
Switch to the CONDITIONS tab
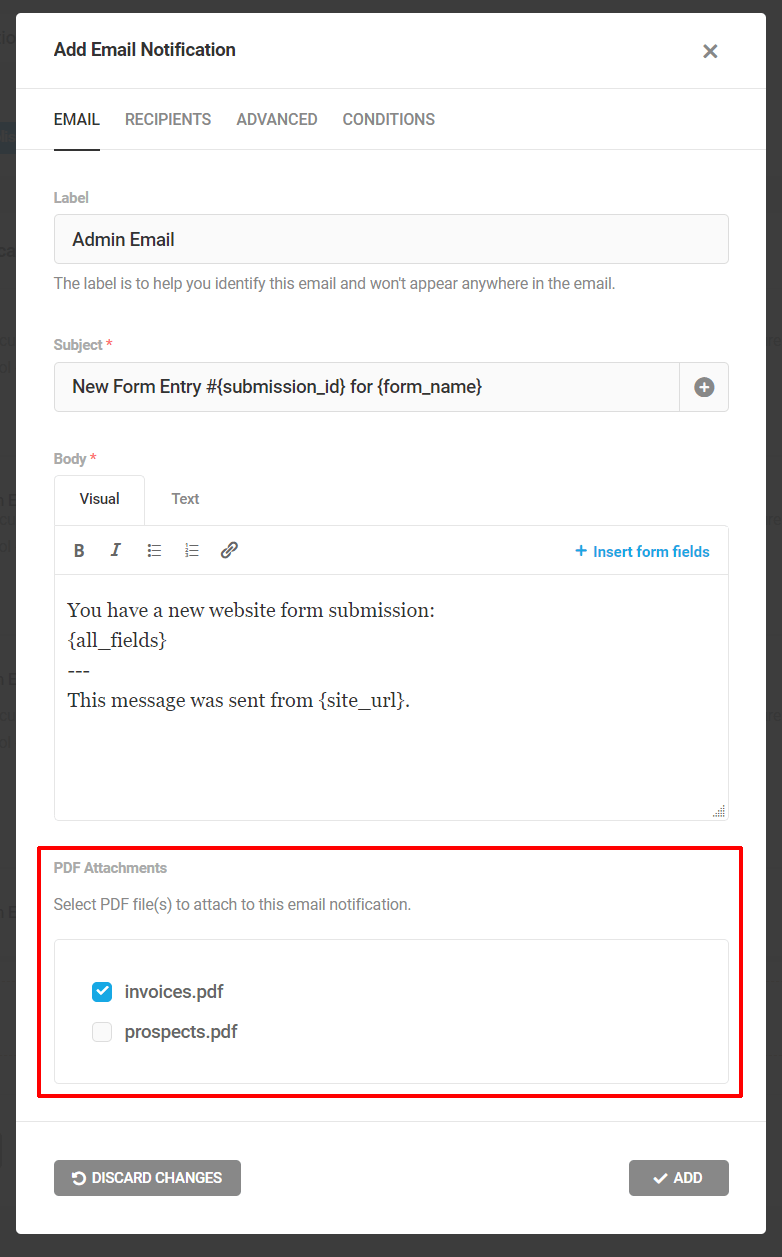pos(388,119)
